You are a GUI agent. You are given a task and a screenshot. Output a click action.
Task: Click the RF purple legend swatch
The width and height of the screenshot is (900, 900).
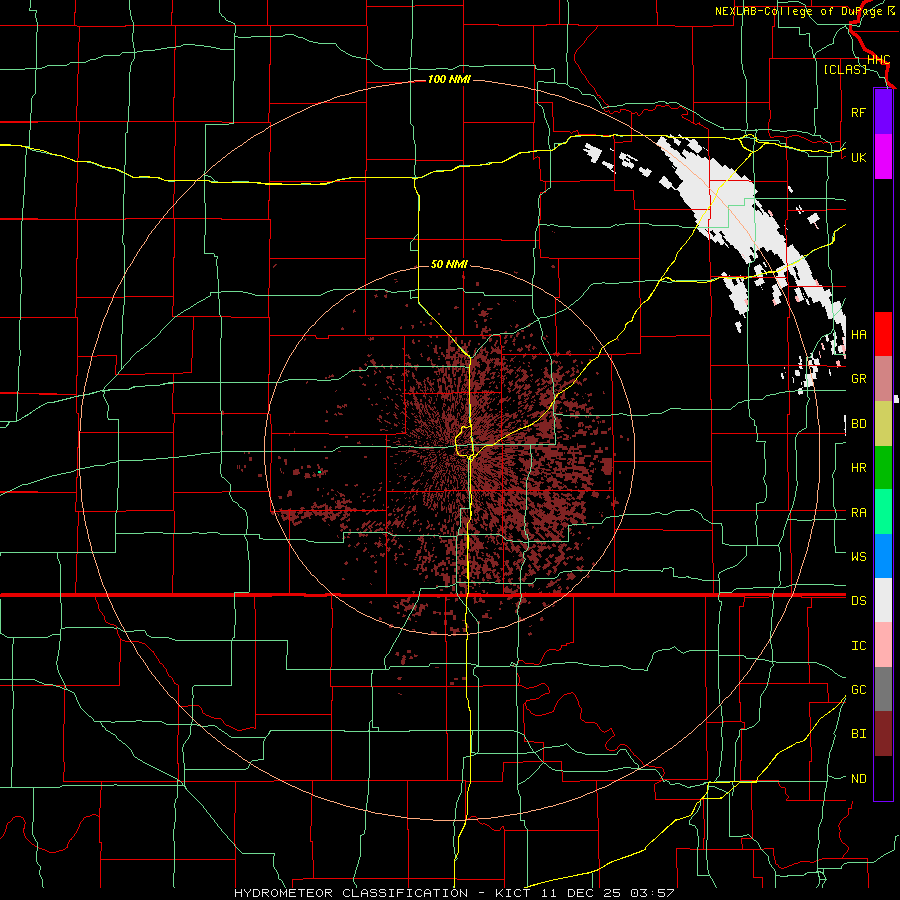click(x=883, y=112)
